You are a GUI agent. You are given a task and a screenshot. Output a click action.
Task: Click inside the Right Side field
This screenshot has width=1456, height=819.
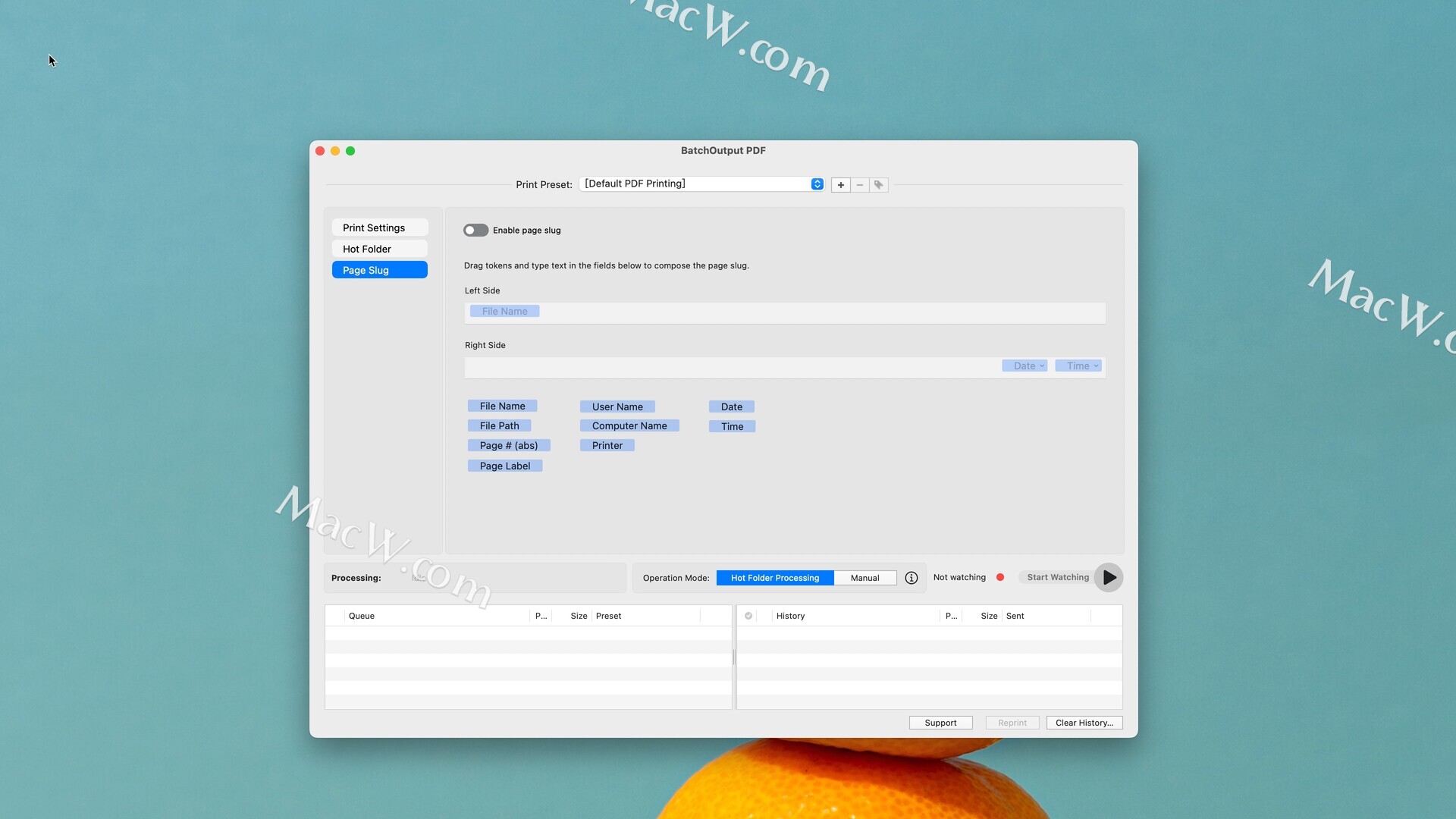click(785, 367)
